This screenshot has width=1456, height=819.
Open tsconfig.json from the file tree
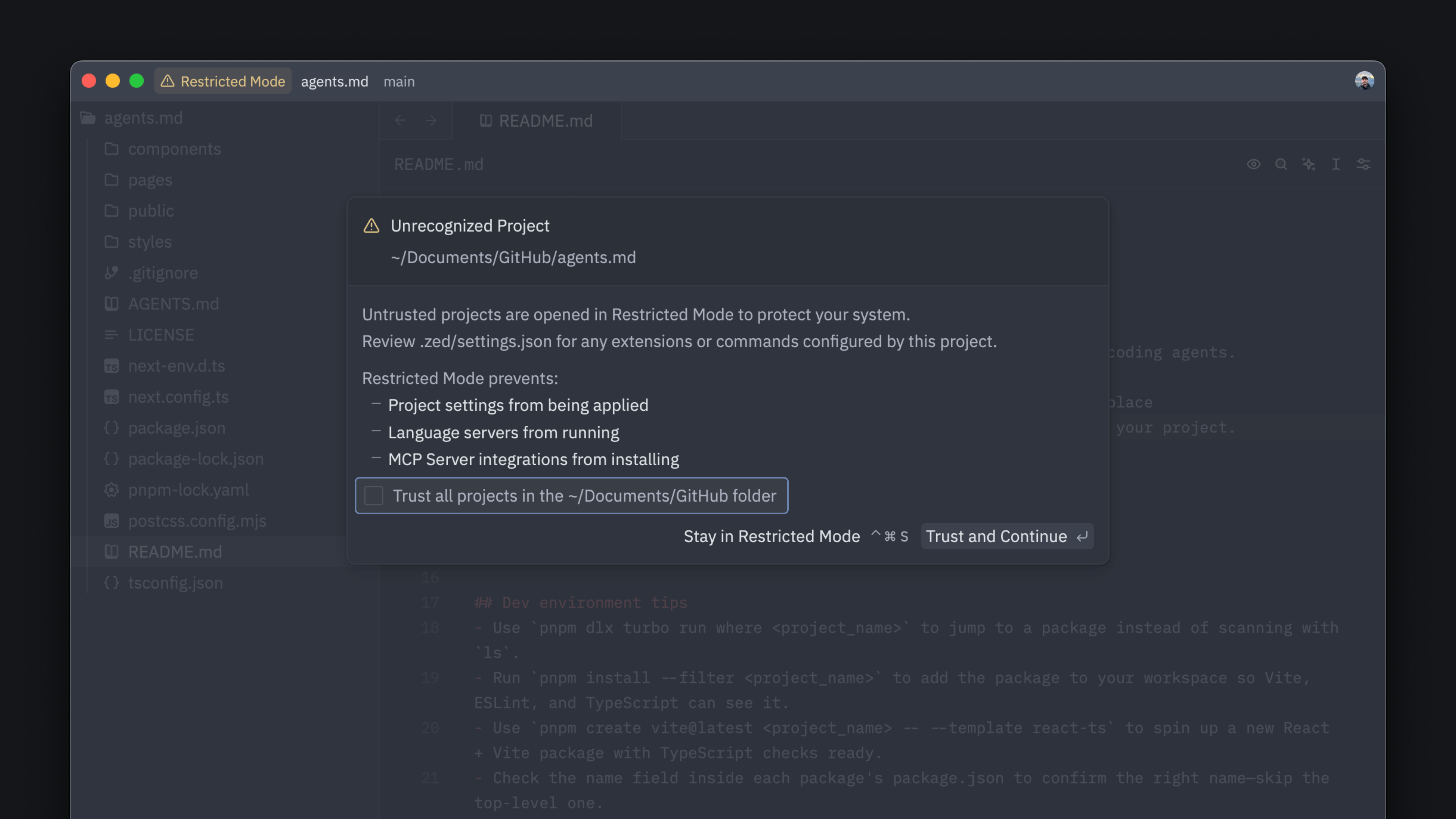coord(175,583)
